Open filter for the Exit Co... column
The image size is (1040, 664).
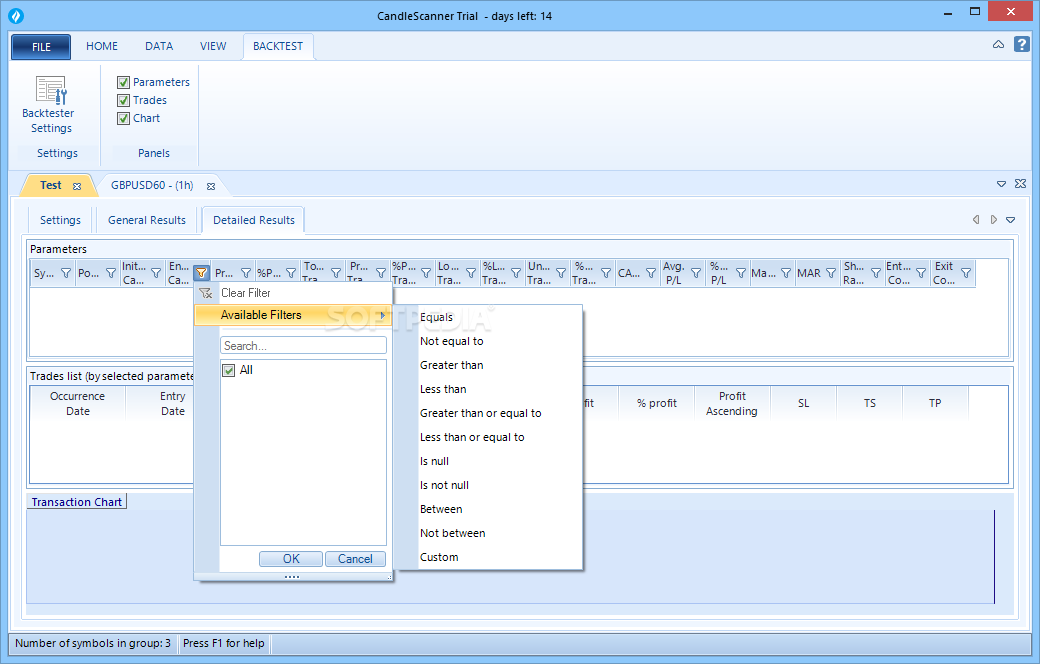point(966,273)
